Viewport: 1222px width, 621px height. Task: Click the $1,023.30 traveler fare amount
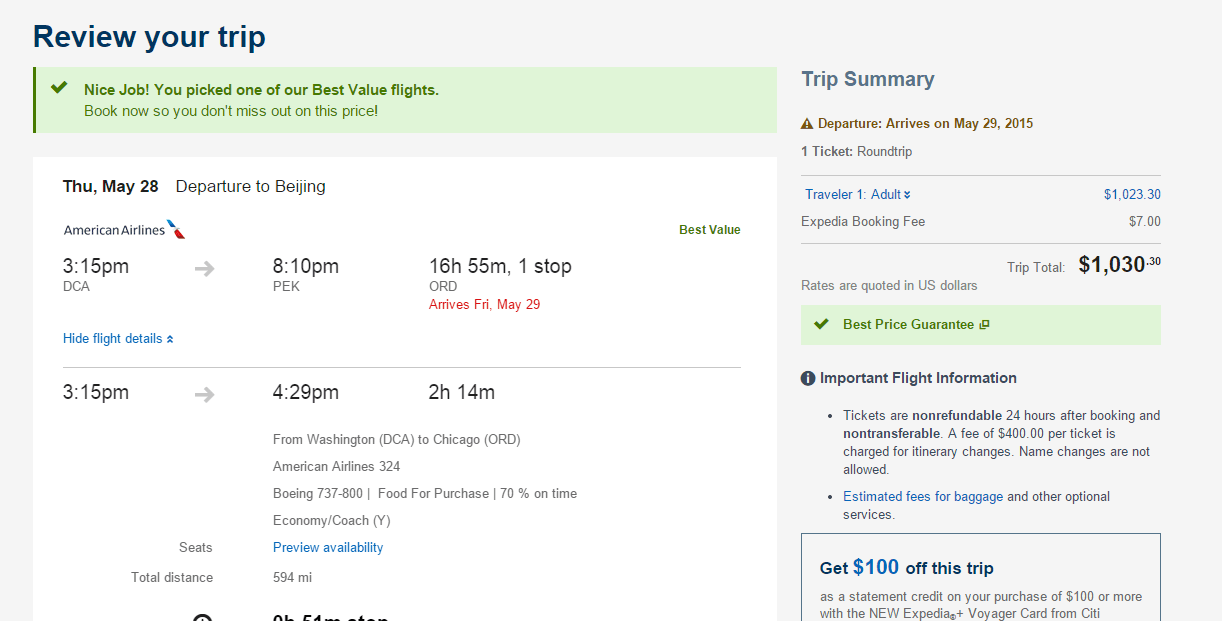[x=1132, y=195]
